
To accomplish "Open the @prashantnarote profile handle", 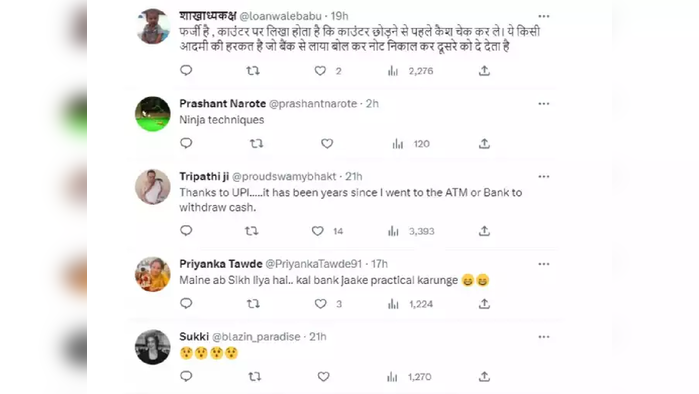I will pos(313,104).
